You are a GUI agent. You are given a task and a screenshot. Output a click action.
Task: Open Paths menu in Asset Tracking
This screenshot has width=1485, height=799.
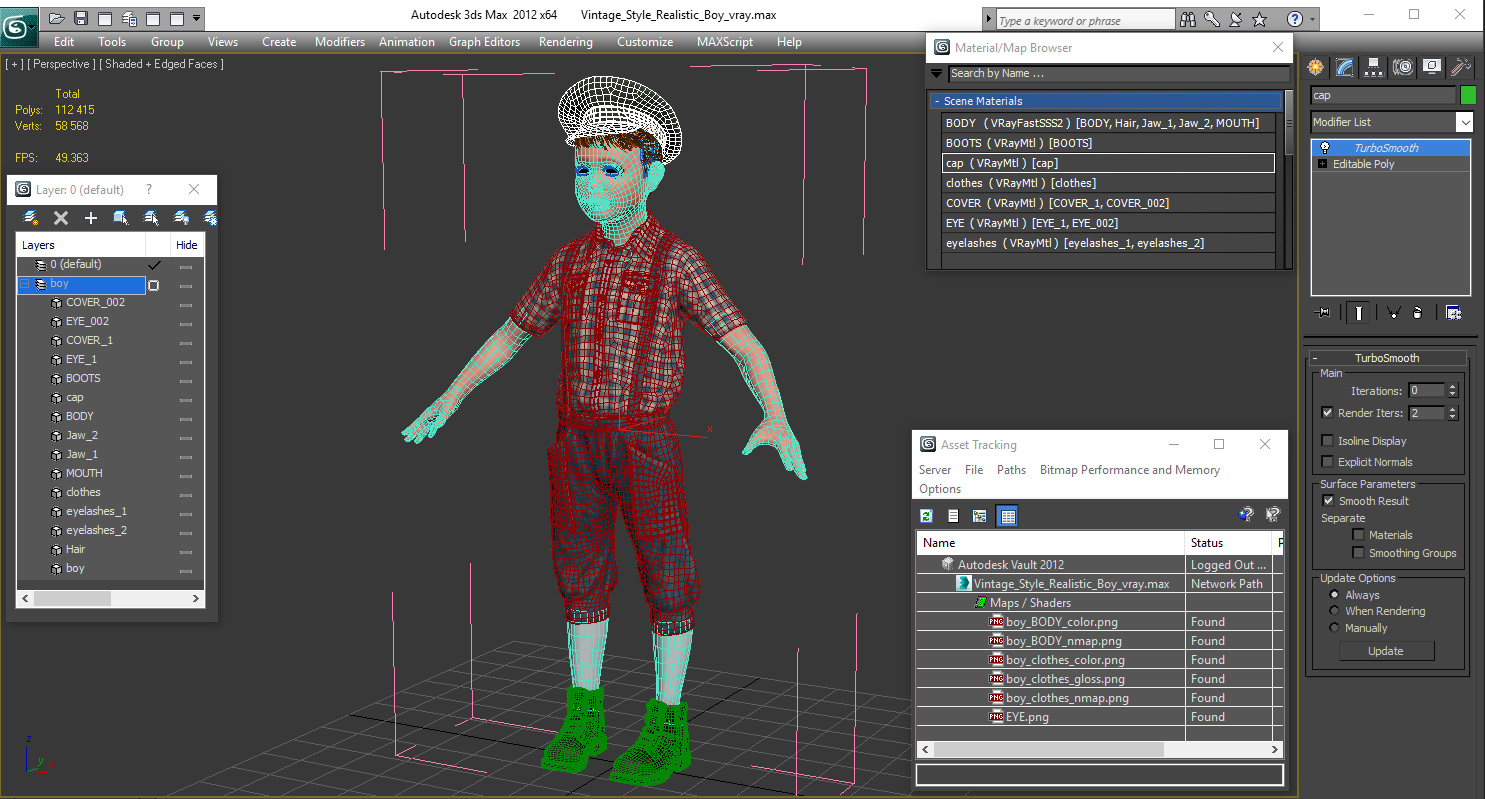point(1011,470)
